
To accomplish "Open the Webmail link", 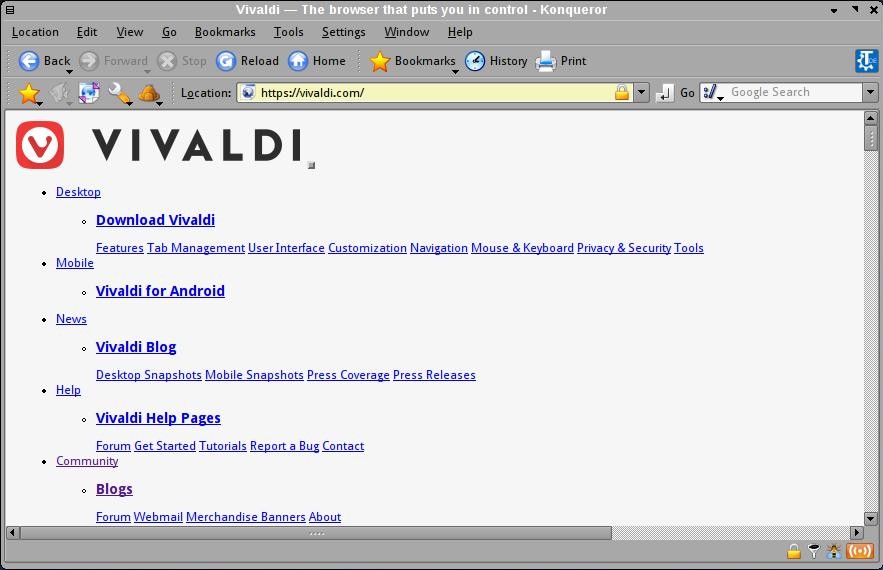I will [x=158, y=516].
